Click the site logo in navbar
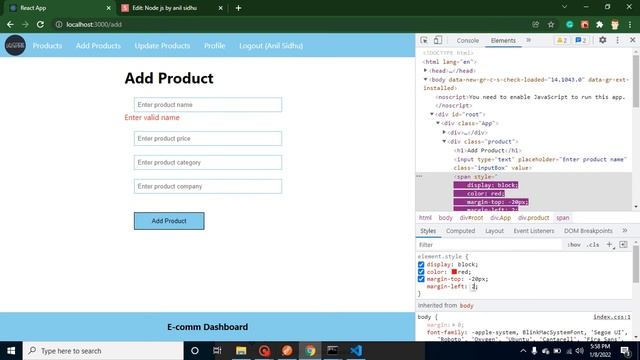The width and height of the screenshot is (640, 360). (x=15, y=45)
